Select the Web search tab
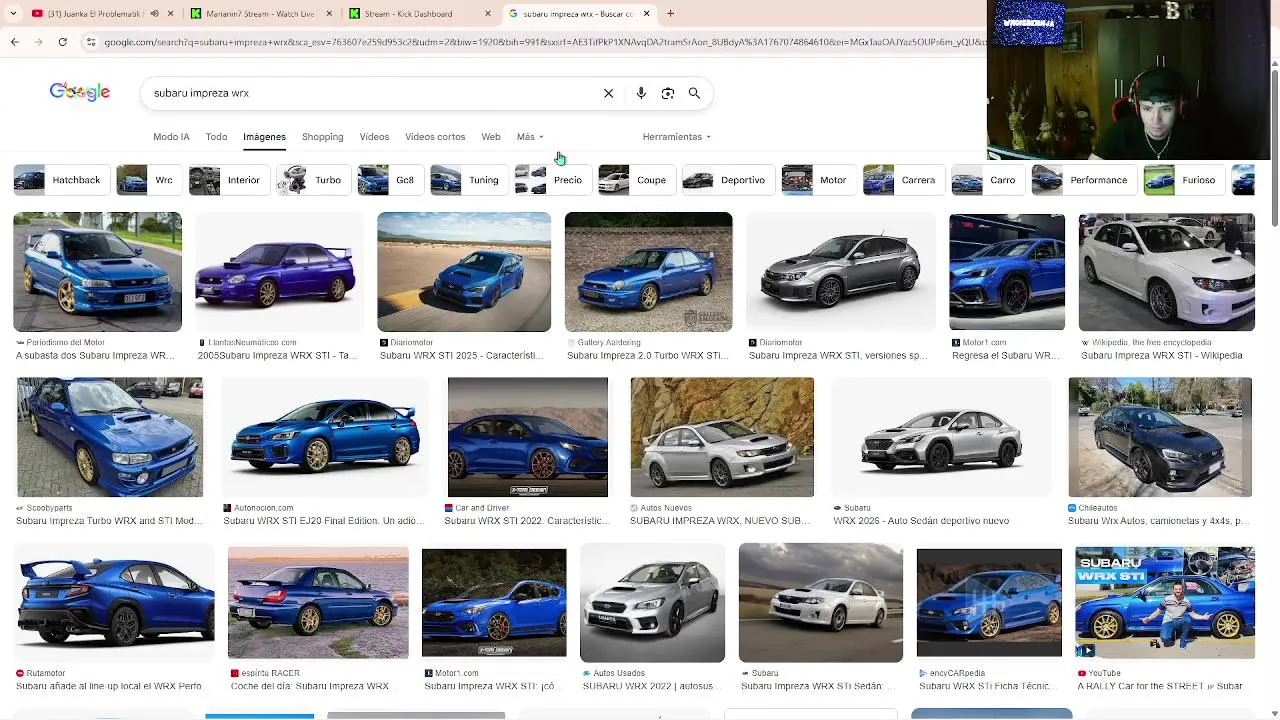1280x720 pixels. point(490,137)
